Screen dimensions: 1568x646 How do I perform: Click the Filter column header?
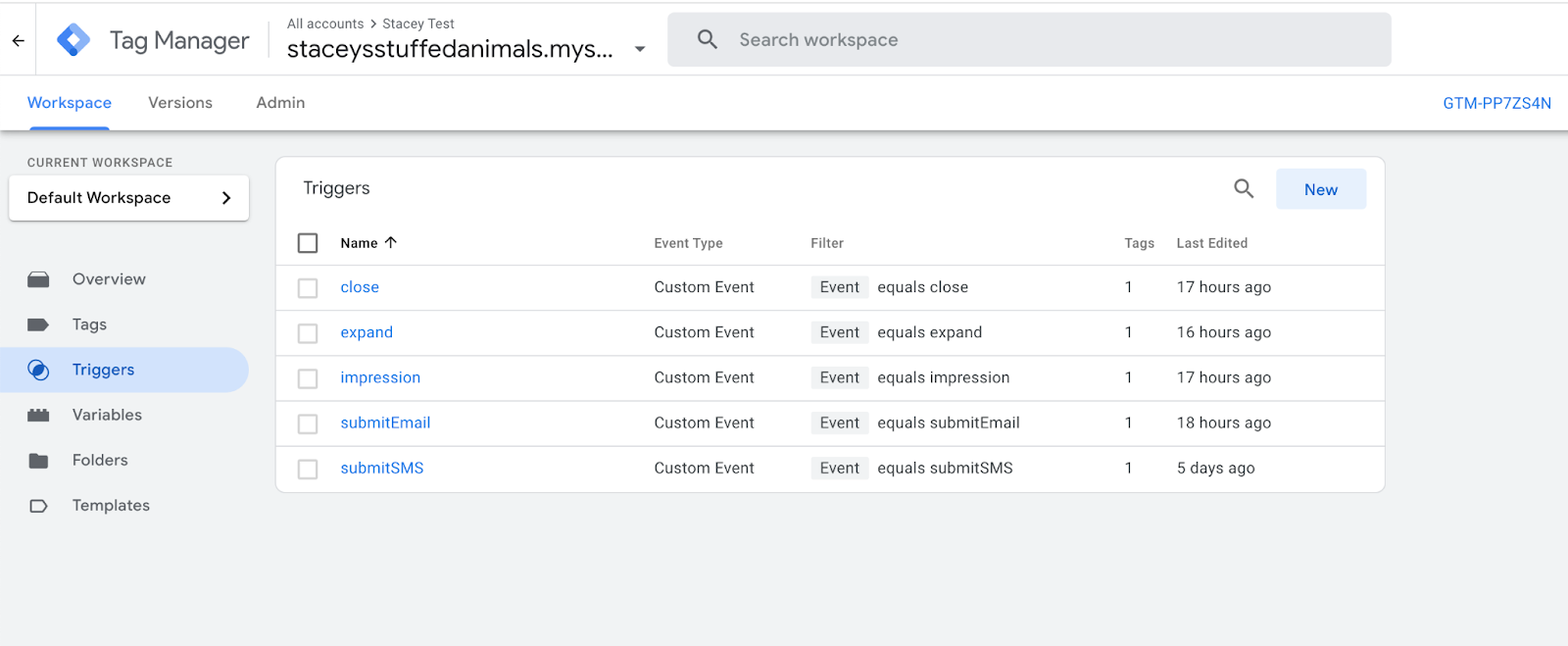(827, 243)
